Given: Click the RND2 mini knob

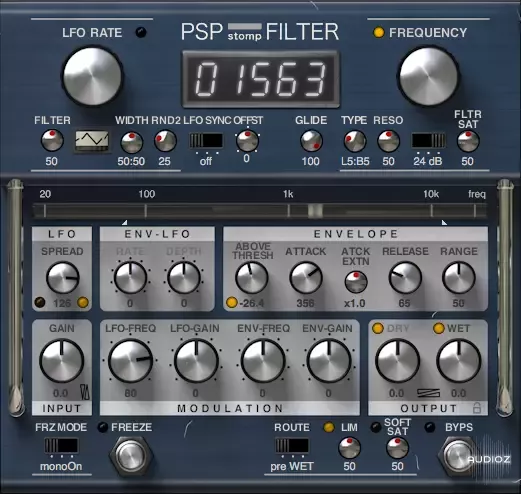Looking at the screenshot, I should [165, 141].
